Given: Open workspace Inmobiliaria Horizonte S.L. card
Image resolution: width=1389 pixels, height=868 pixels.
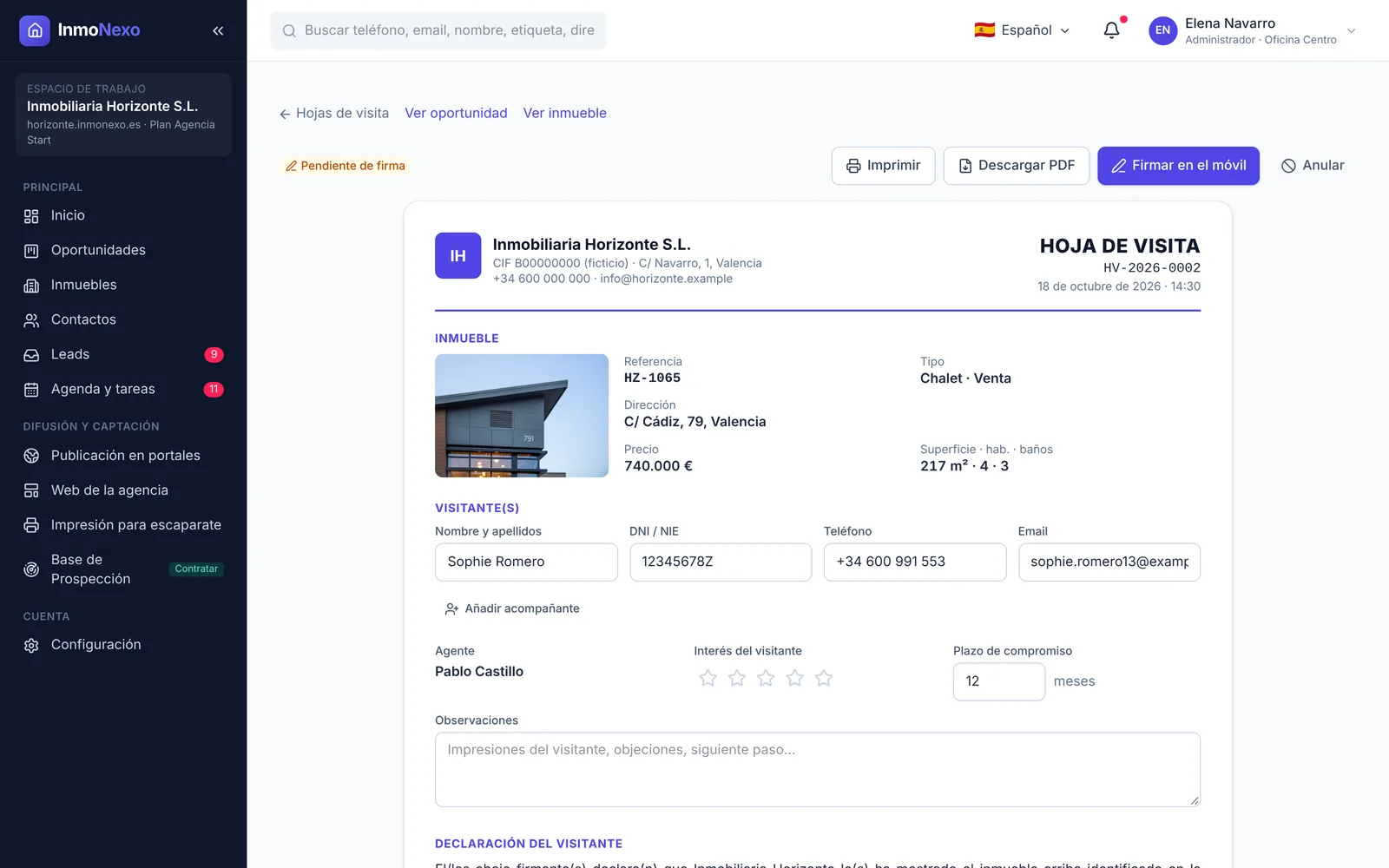Looking at the screenshot, I should pos(123,115).
